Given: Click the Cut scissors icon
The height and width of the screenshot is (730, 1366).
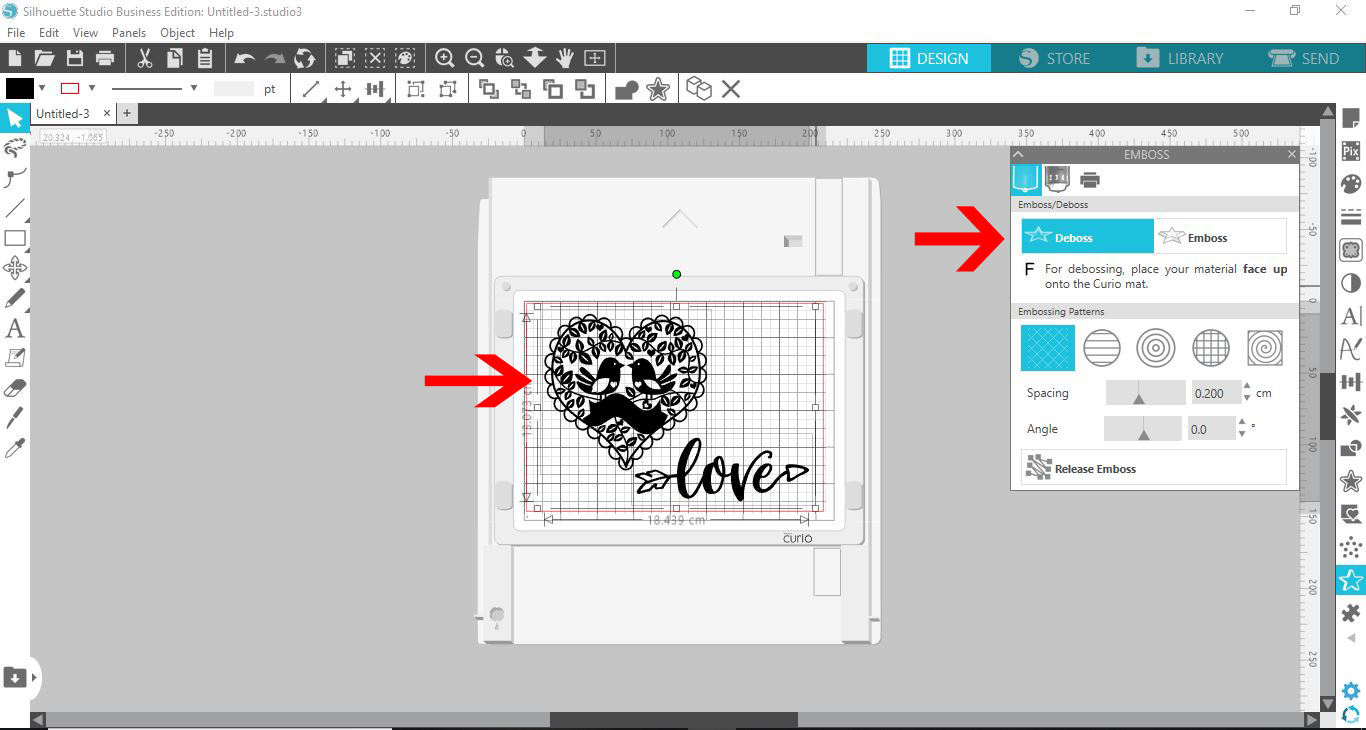Looking at the screenshot, I should 145,58.
